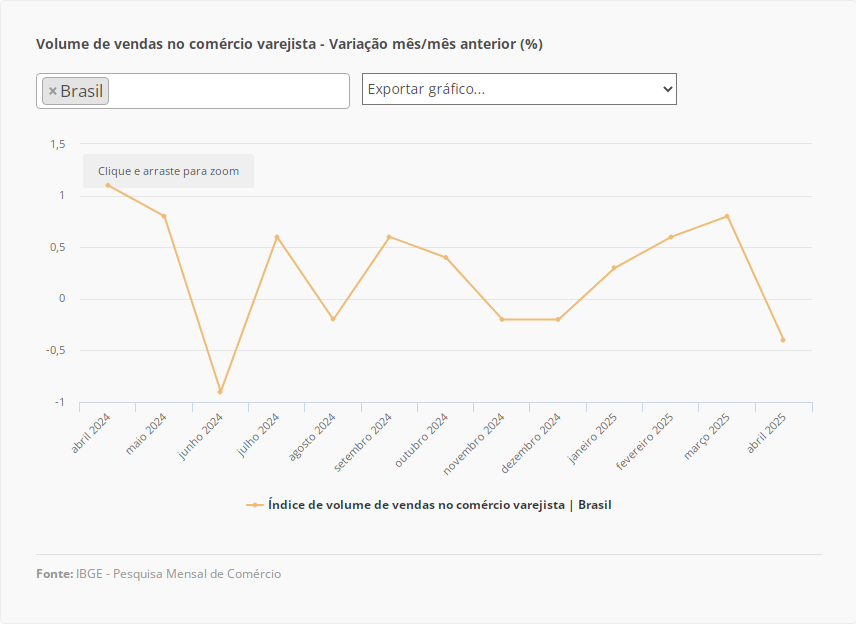Viewport: 856px width, 627px height.
Task: Open the Exportar gráfico dropdown
Action: (x=519, y=89)
